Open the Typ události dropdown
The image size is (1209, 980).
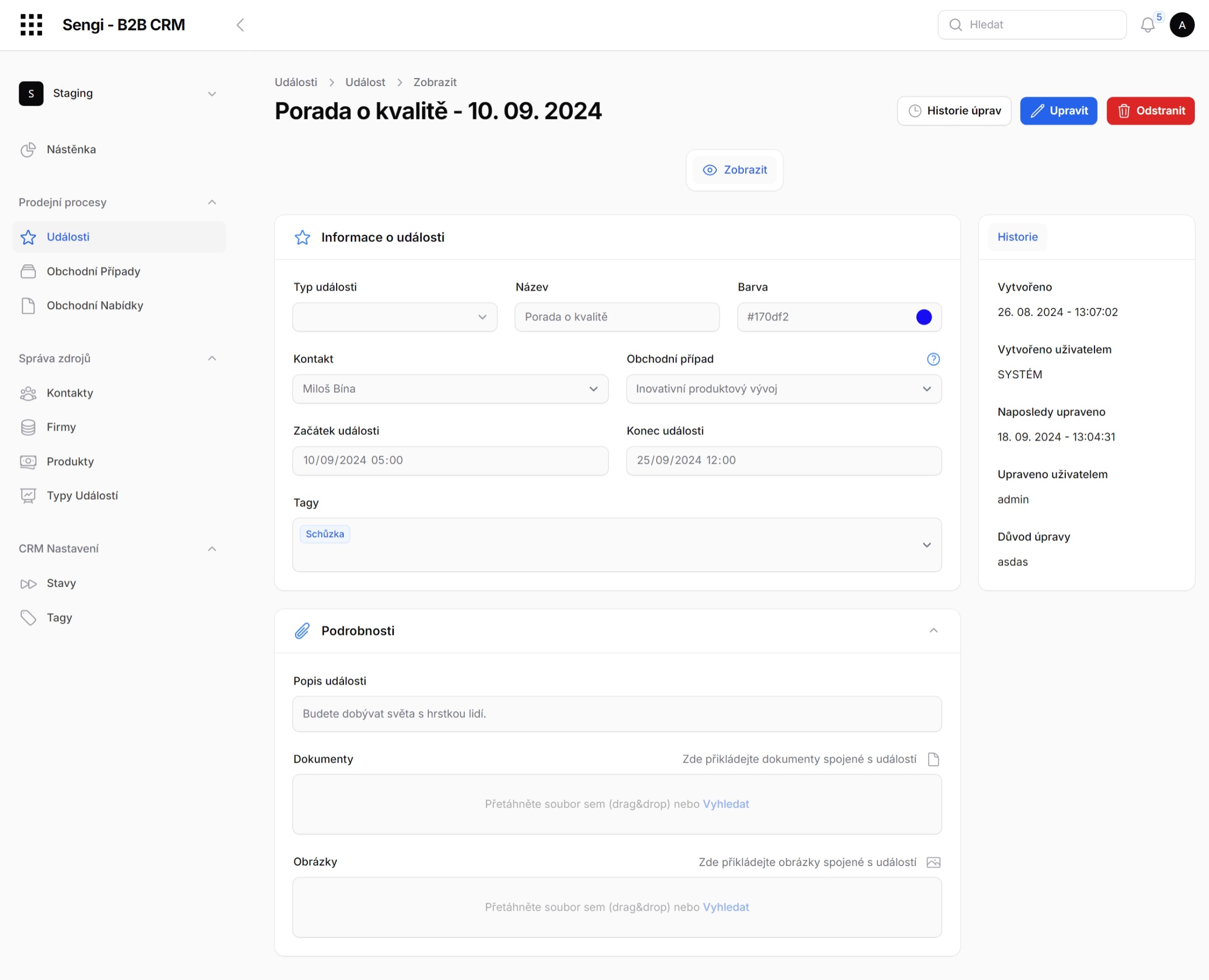point(395,317)
